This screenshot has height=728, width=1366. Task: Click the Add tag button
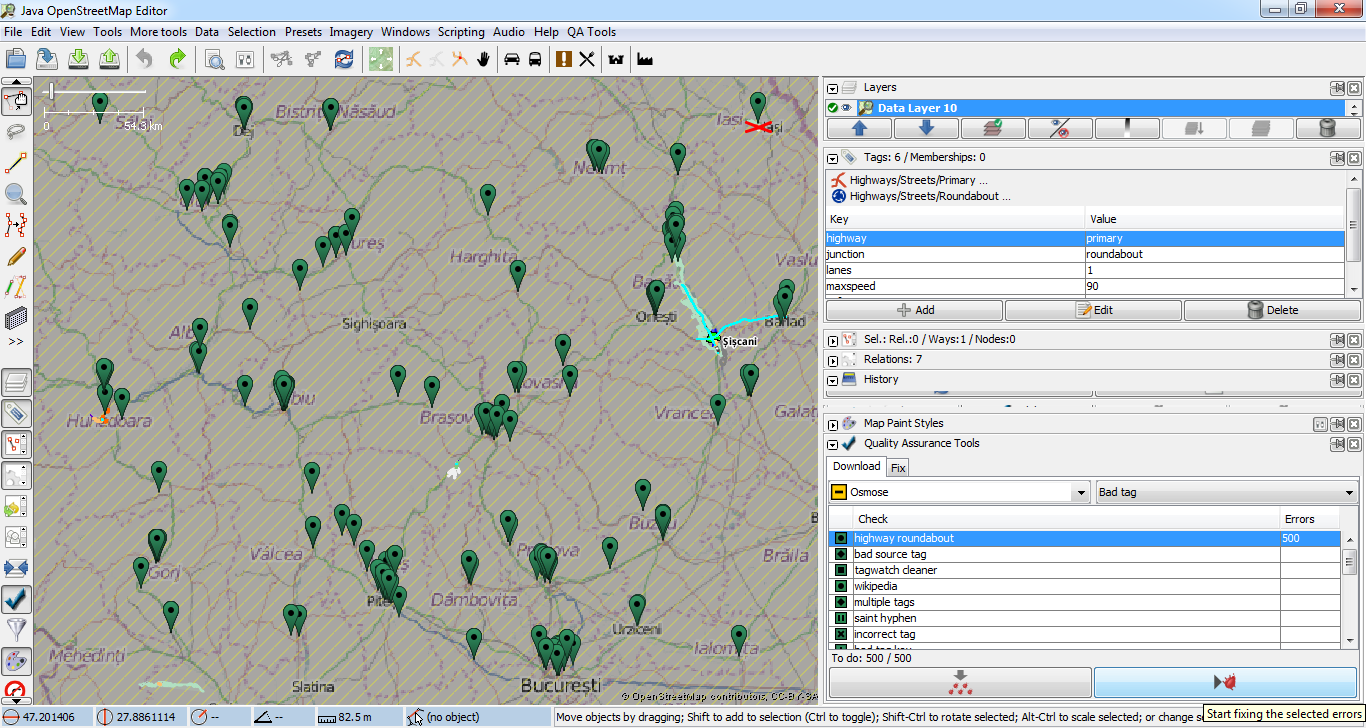coord(915,310)
